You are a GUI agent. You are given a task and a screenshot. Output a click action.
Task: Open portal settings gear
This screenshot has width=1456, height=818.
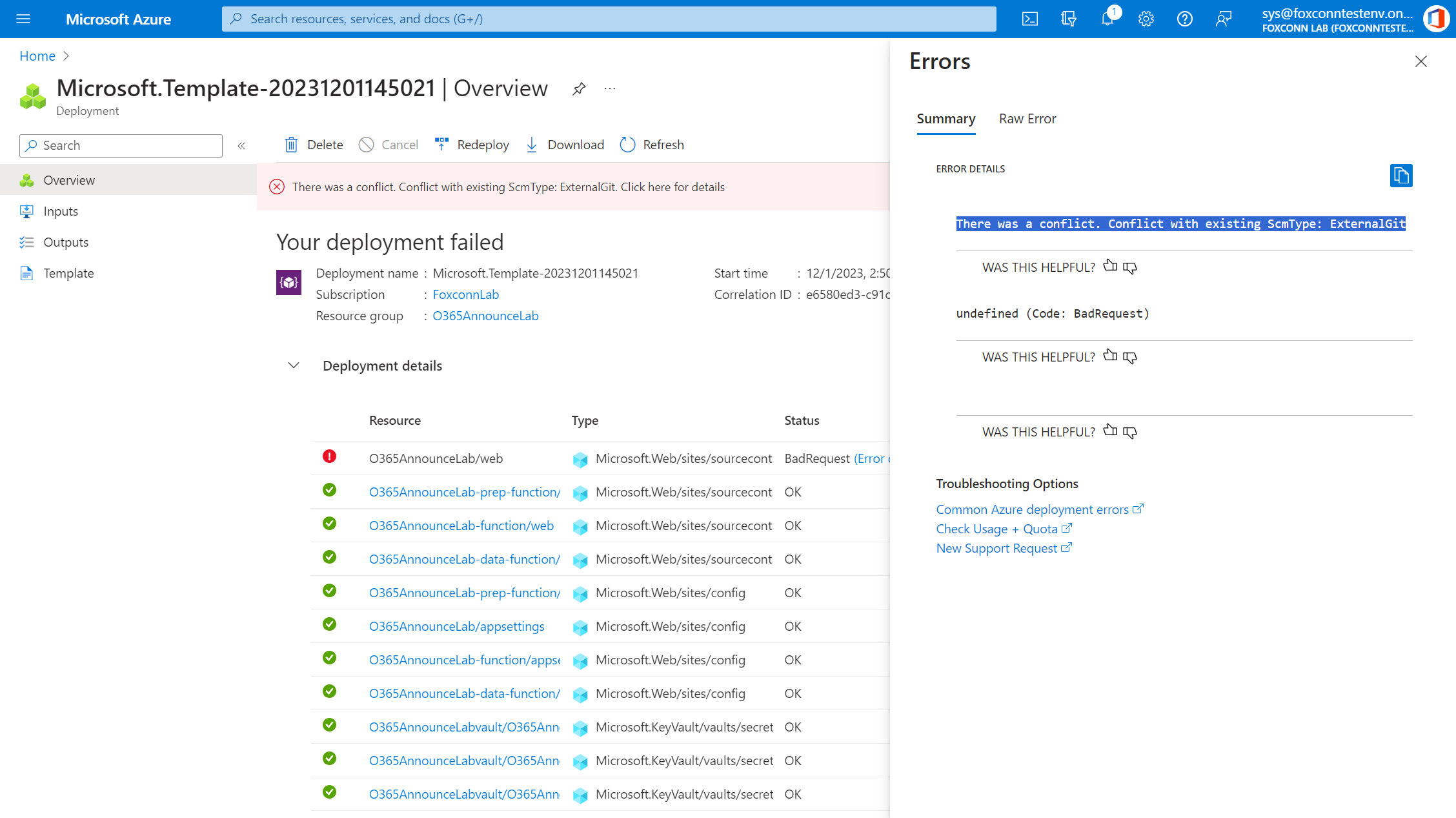(1146, 19)
